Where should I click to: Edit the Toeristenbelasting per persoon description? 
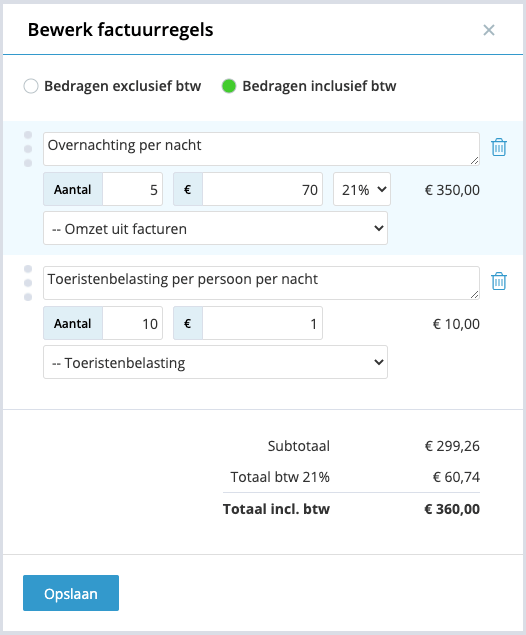click(261, 283)
